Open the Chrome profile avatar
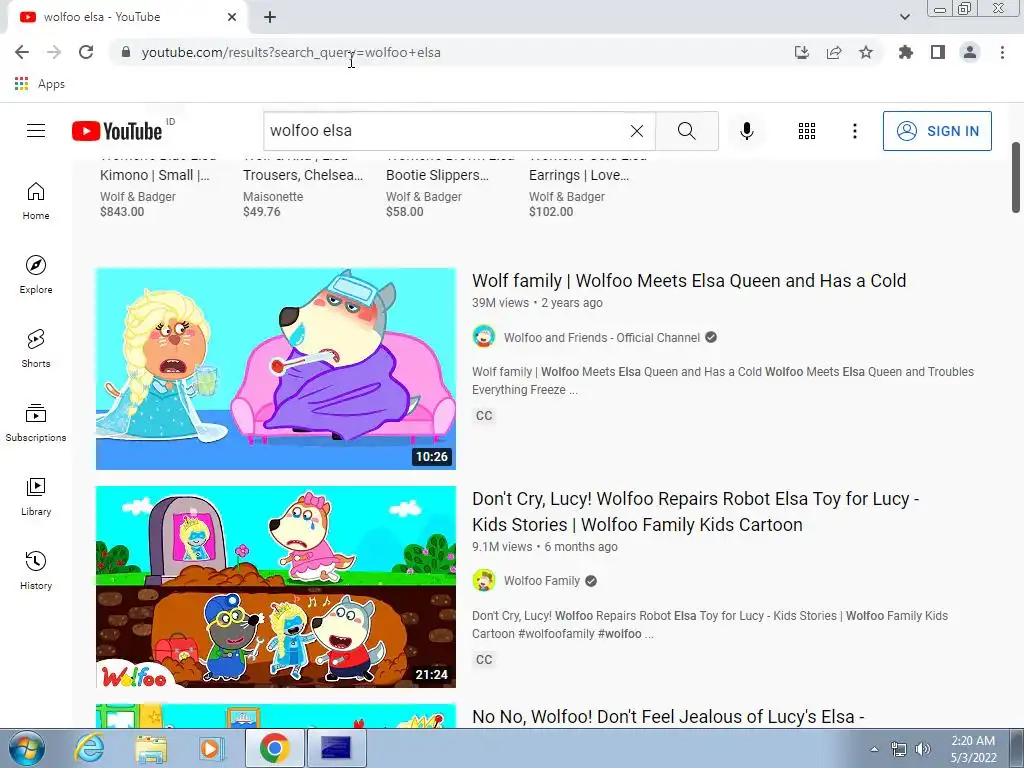The image size is (1024, 768). (970, 52)
